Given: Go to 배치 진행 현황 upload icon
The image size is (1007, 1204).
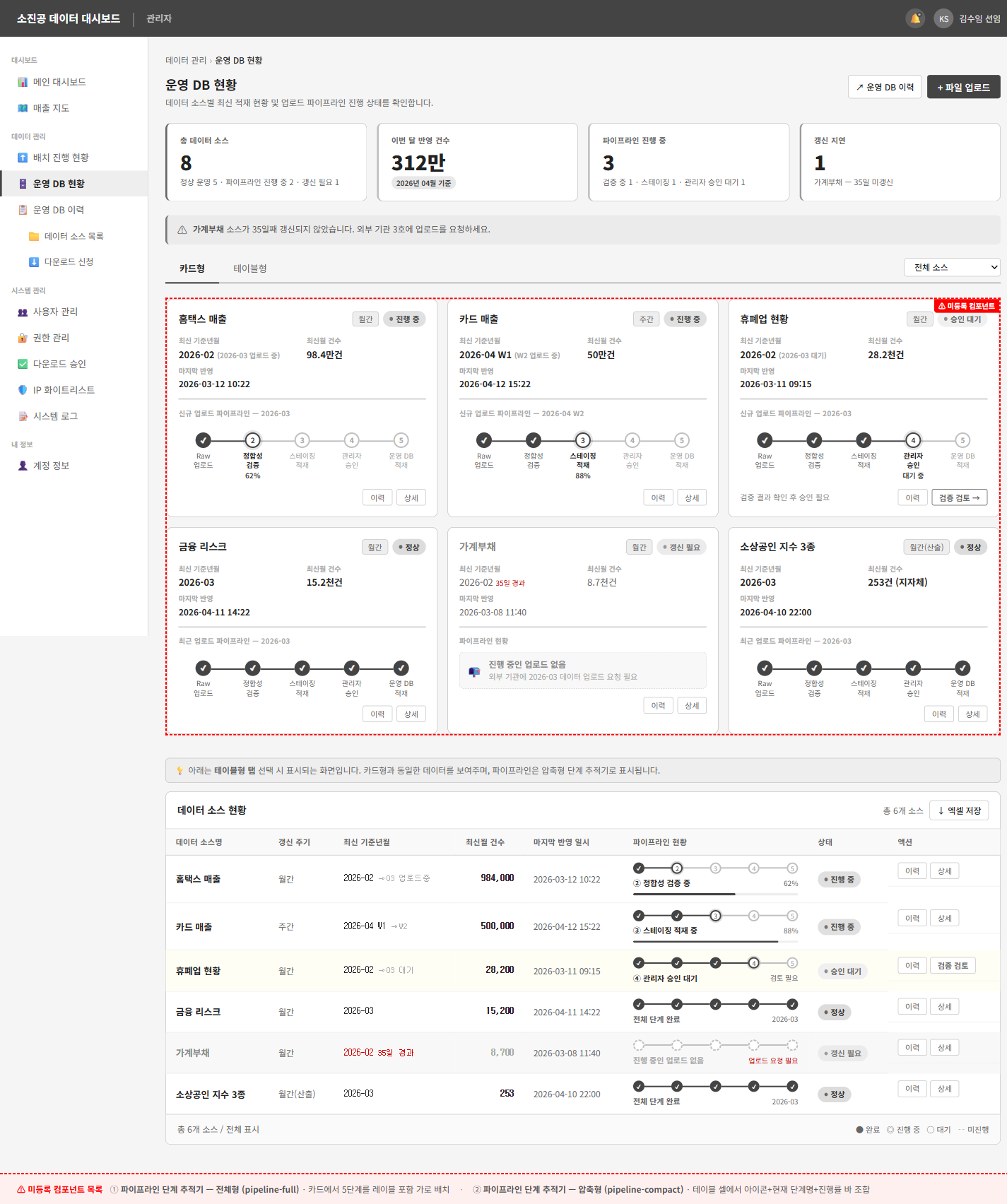Looking at the screenshot, I should 23,158.
